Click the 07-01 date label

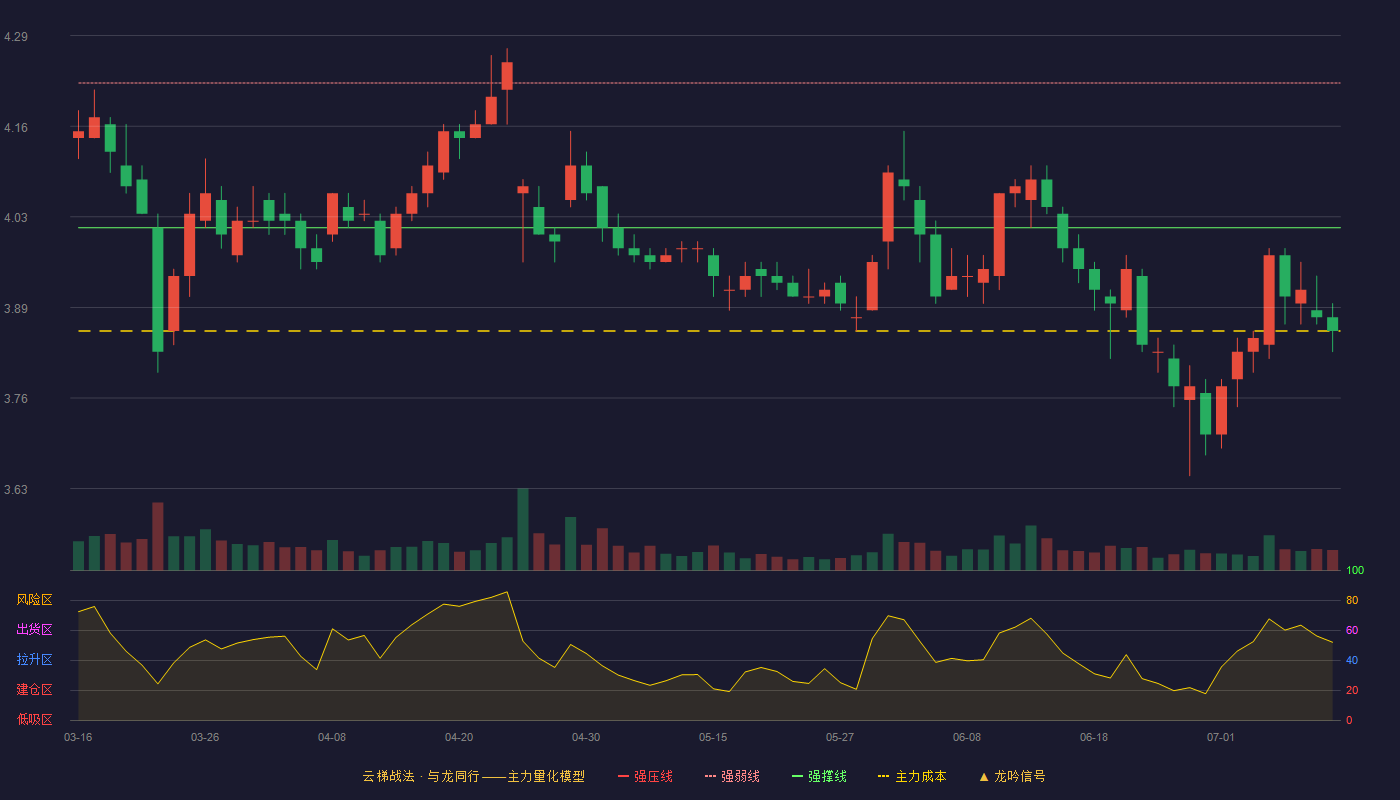(1221, 737)
